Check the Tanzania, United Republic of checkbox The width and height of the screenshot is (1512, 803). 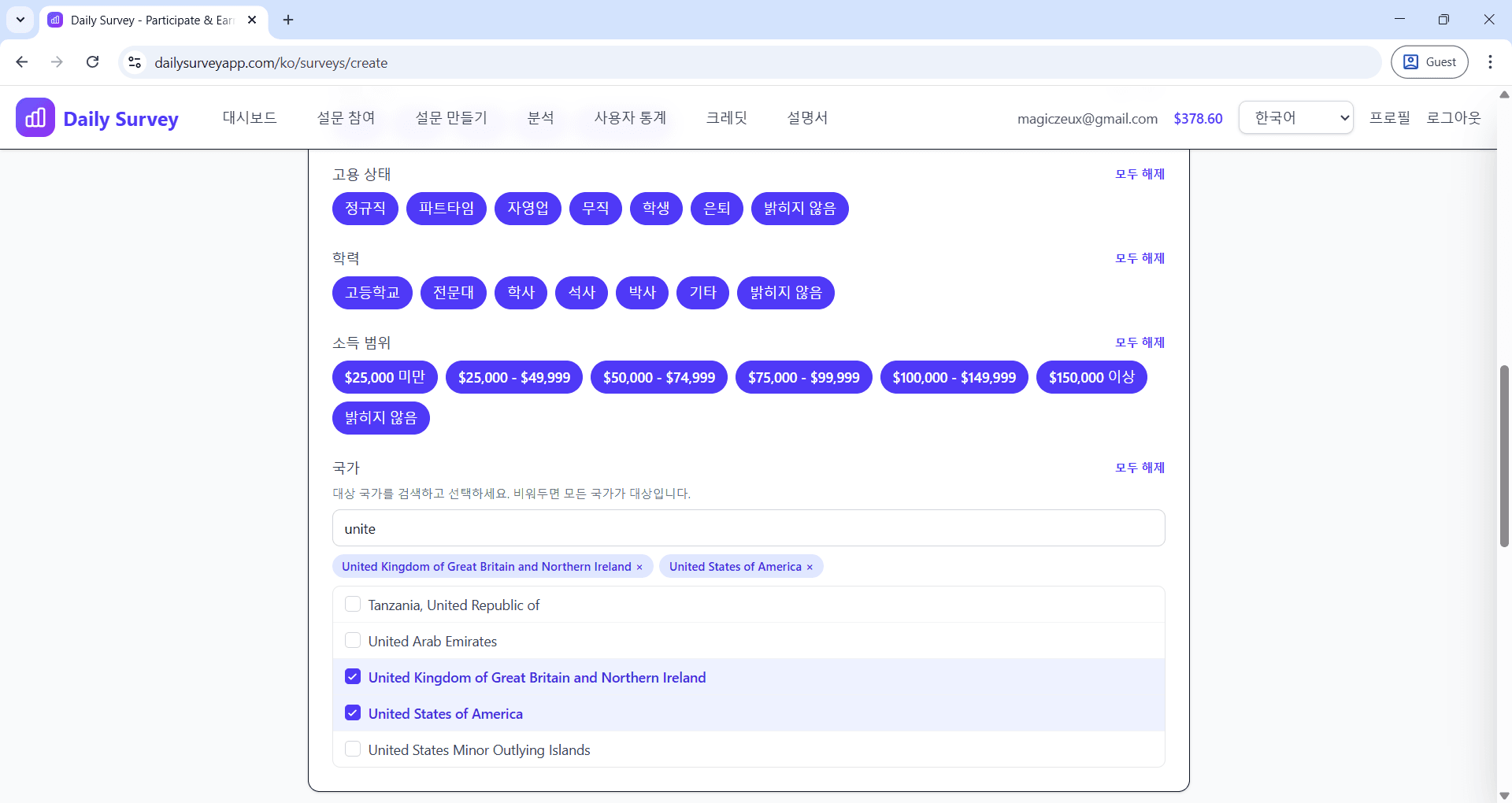click(353, 605)
